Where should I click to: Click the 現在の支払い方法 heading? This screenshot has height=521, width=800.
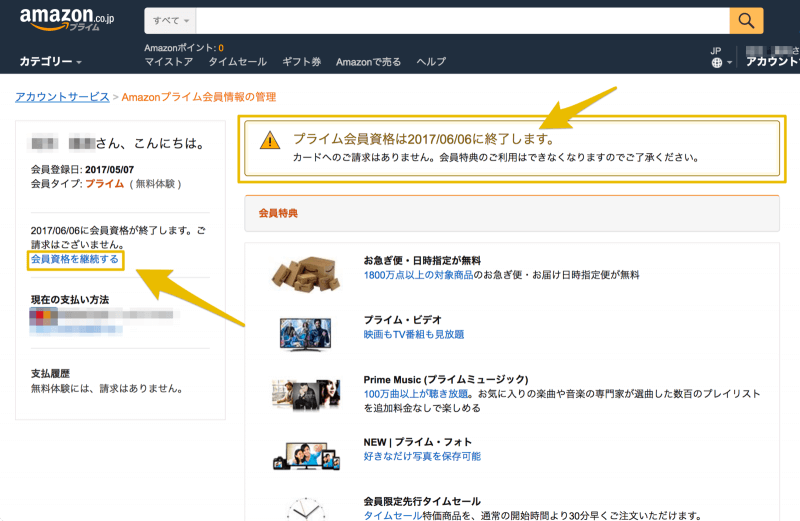(70, 300)
